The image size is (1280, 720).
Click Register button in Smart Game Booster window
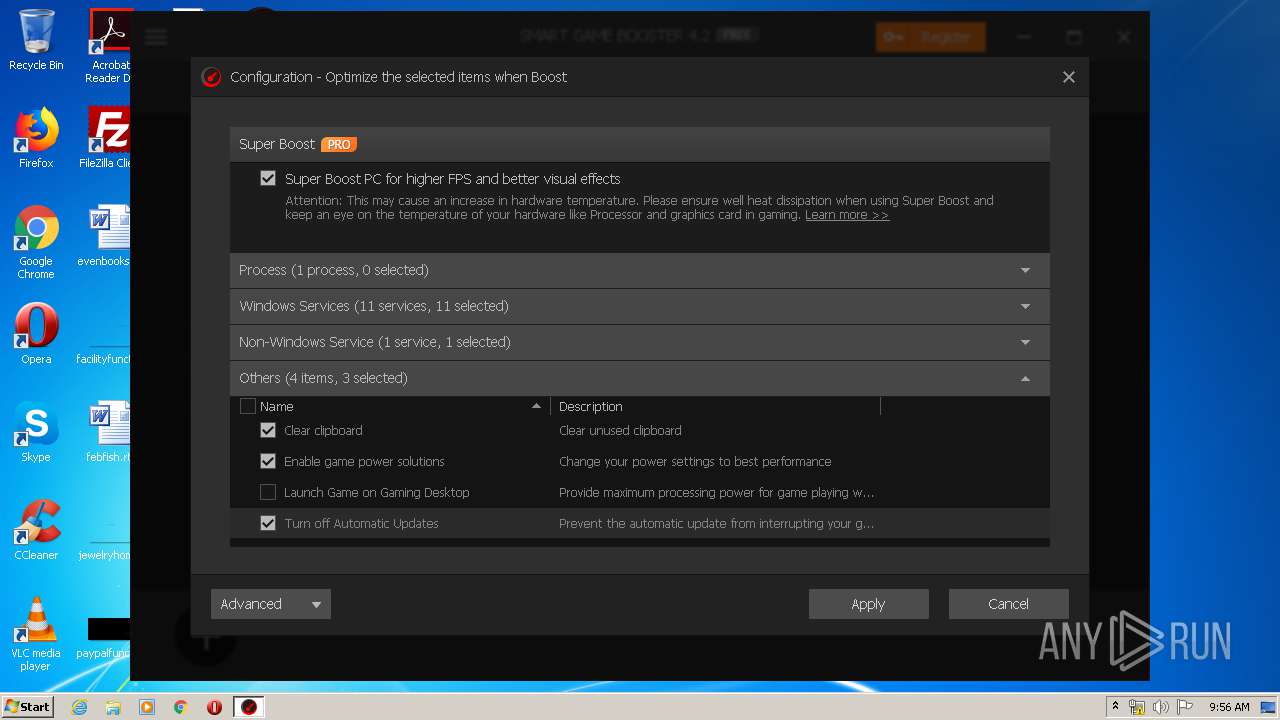930,37
